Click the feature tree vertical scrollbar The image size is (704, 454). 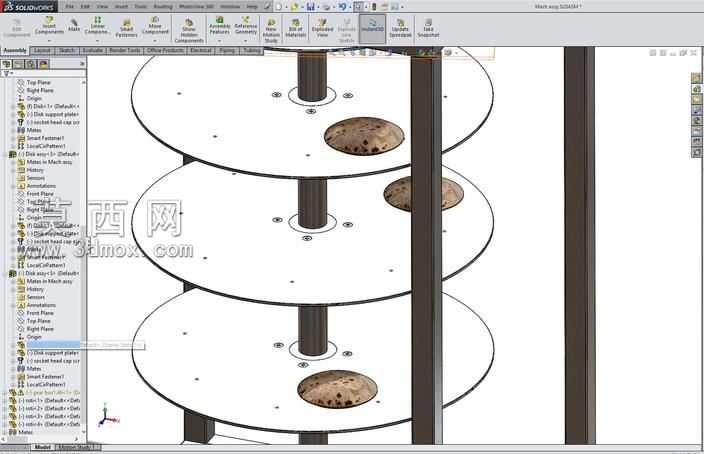click(x=84, y=256)
